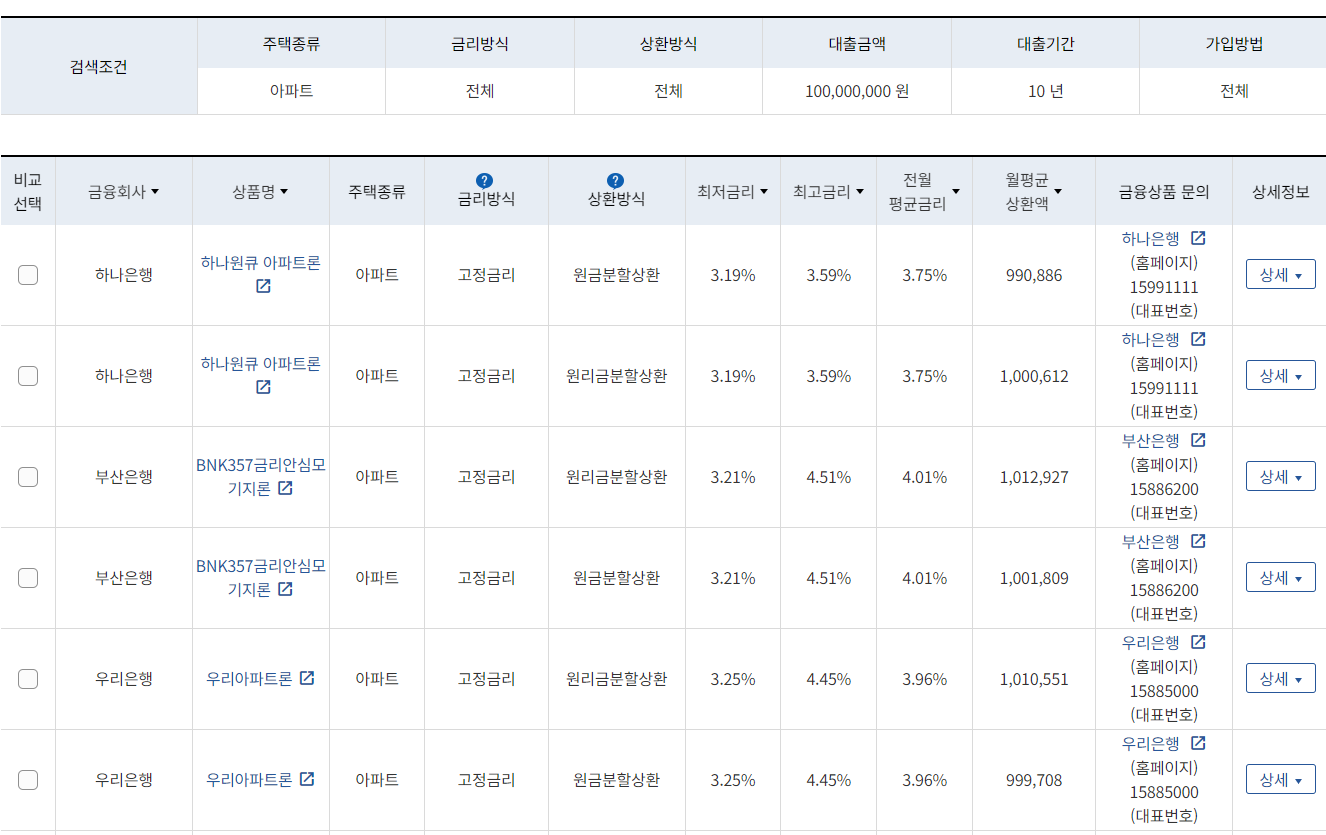This screenshot has height=835, width=1326.
Task: Sort by 상품명 column arrow
Action: 284,192
